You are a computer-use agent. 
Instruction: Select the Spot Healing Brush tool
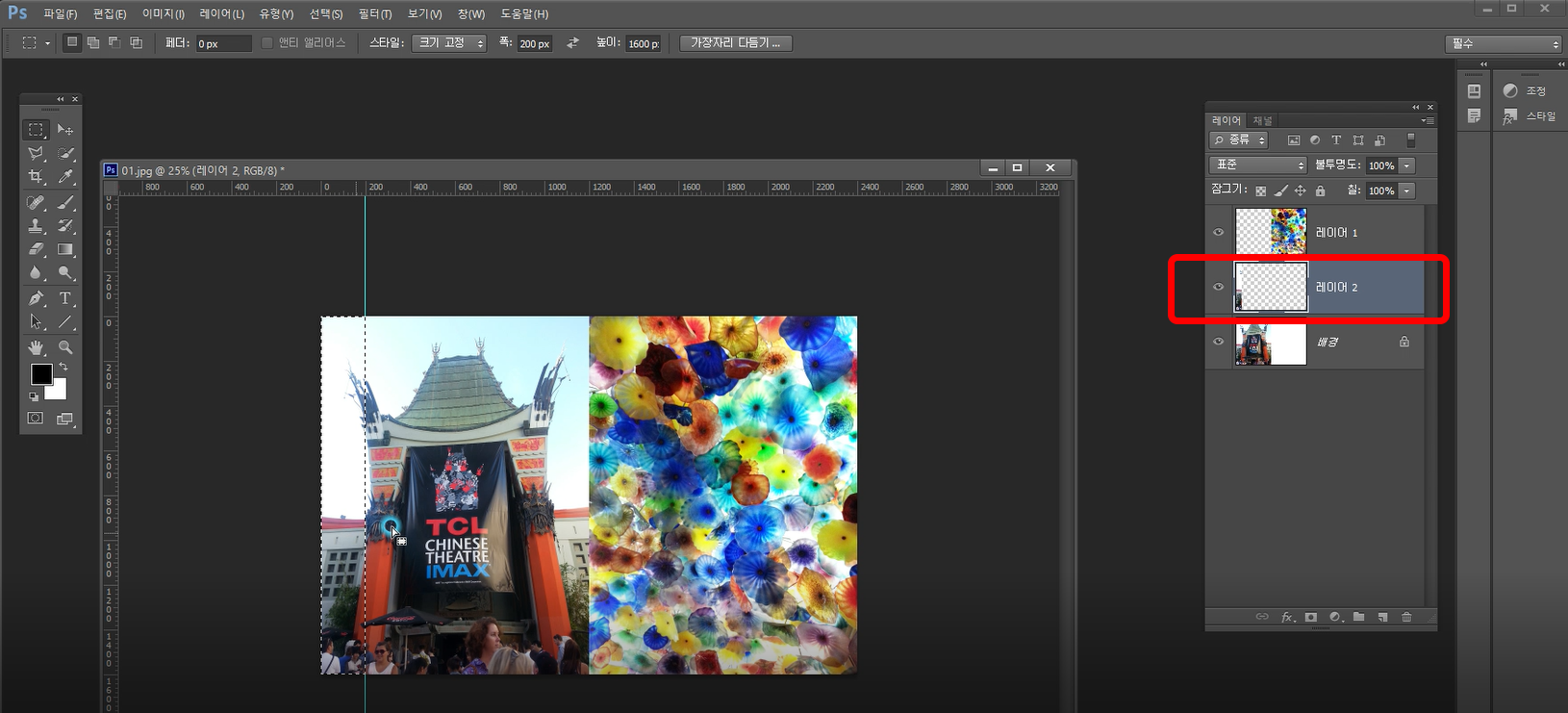[x=36, y=202]
